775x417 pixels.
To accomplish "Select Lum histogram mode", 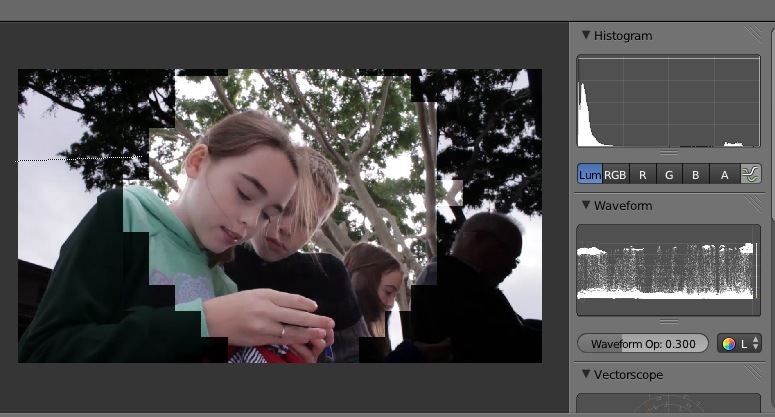I will click(x=590, y=174).
